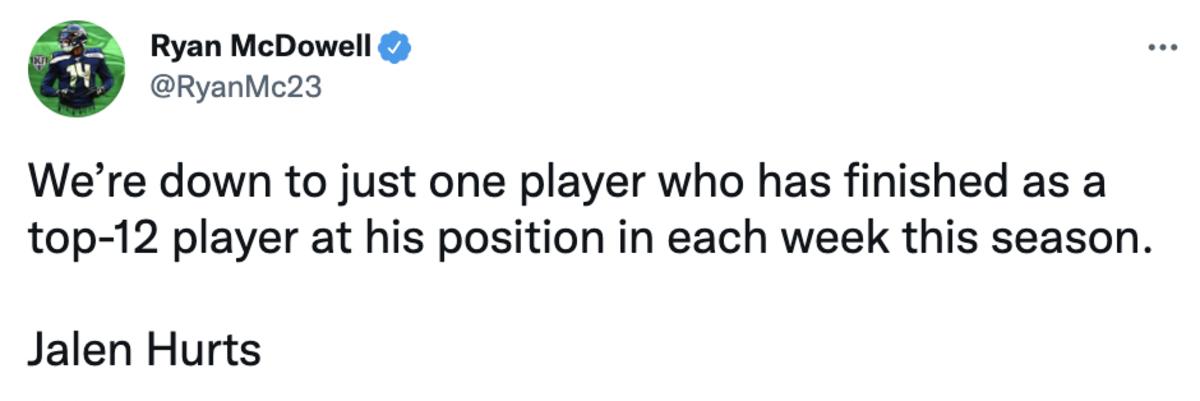Click the Ryan McDowell display name

point(261,46)
